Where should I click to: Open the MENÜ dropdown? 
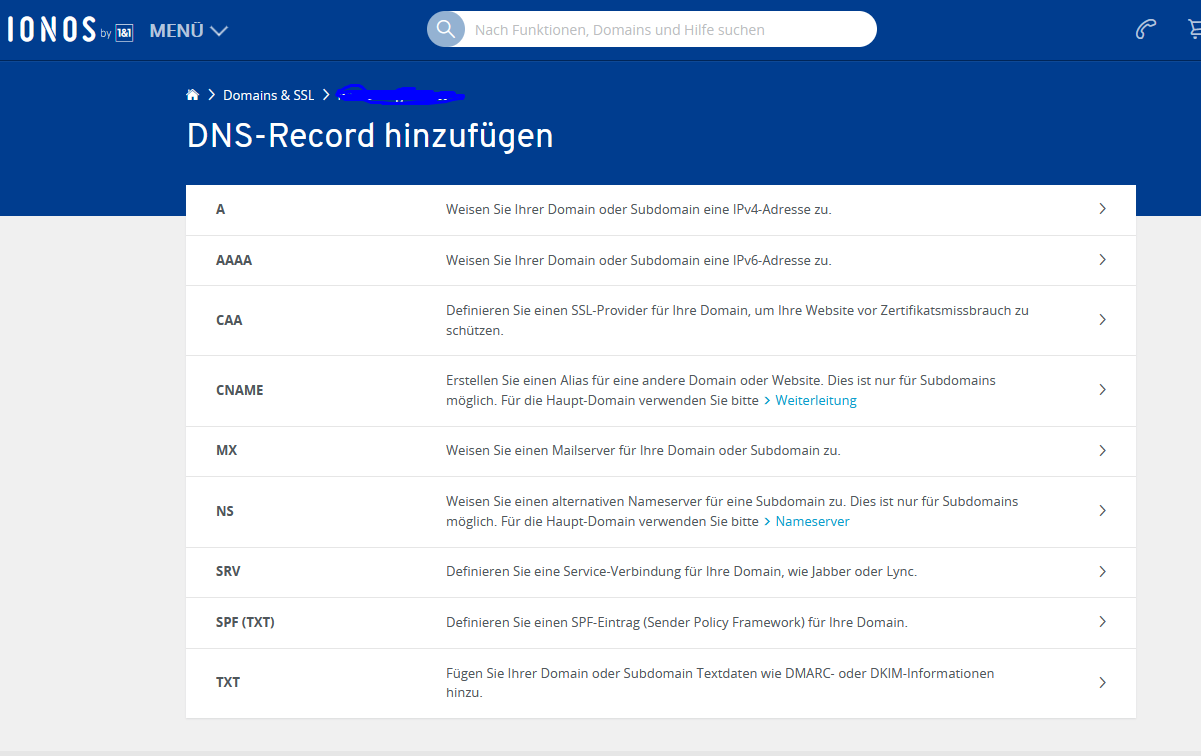click(188, 31)
